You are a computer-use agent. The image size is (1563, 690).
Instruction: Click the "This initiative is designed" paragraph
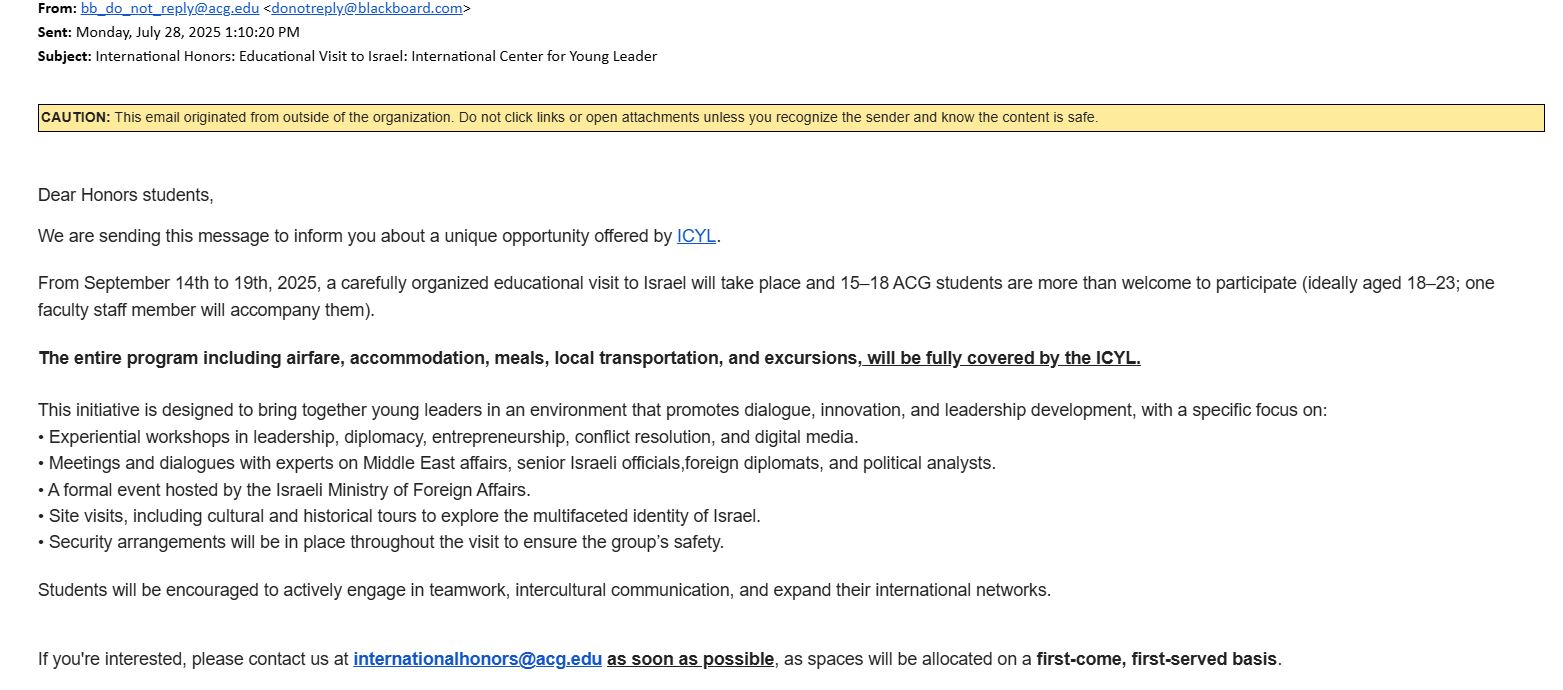coord(682,410)
